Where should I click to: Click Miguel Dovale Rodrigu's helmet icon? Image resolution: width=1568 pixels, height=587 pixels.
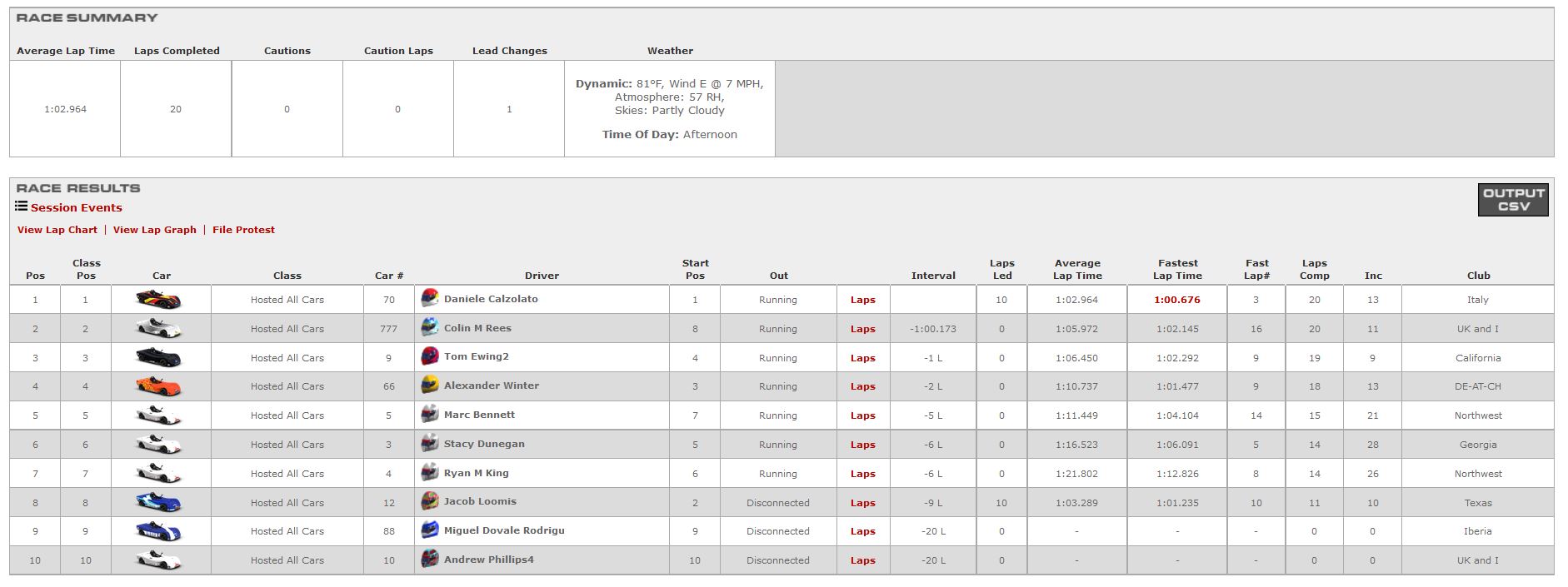tap(430, 530)
